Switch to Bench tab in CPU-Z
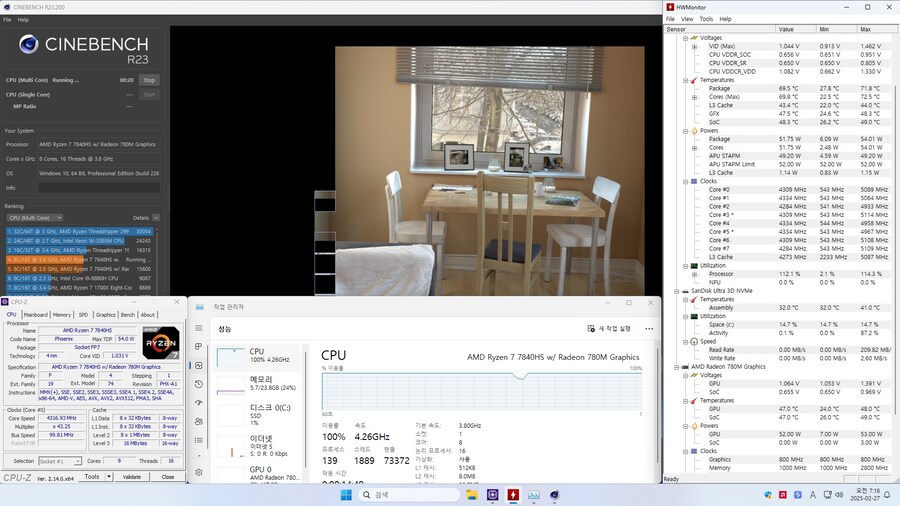900x506 pixels. (128, 315)
